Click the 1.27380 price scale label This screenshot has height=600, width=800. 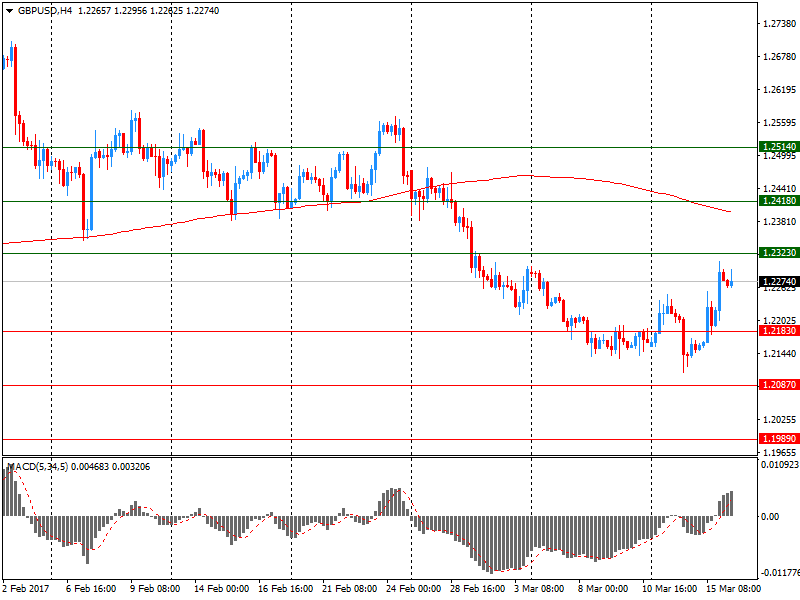[x=777, y=23]
